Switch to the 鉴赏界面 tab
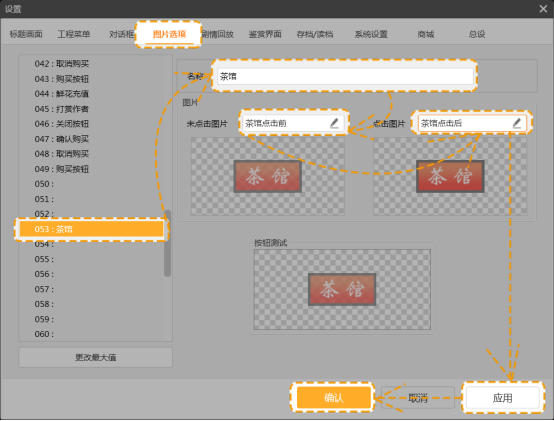Image resolution: width=554 pixels, height=421 pixels. 265,34
